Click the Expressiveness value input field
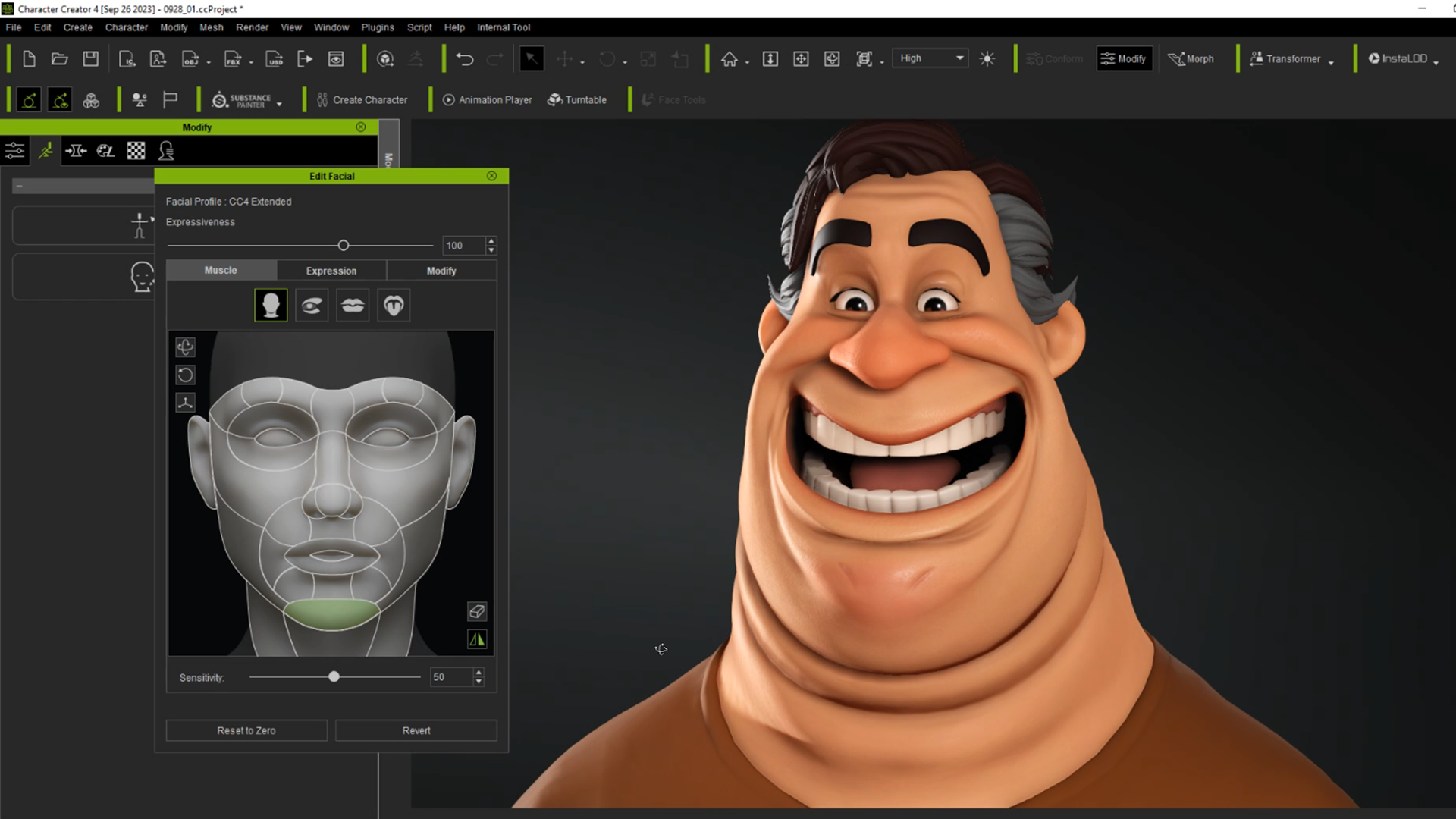The image size is (1456, 819). click(463, 246)
